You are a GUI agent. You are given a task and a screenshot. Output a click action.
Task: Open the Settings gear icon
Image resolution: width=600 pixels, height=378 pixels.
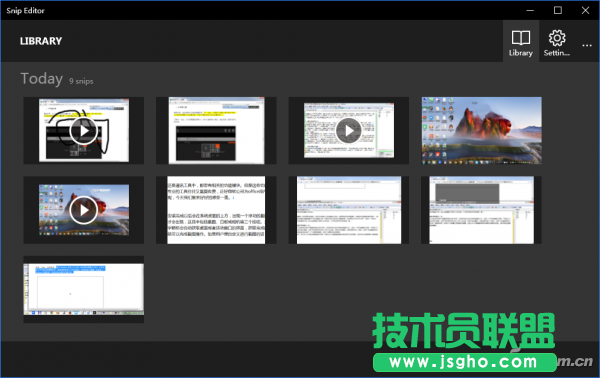pos(557,42)
